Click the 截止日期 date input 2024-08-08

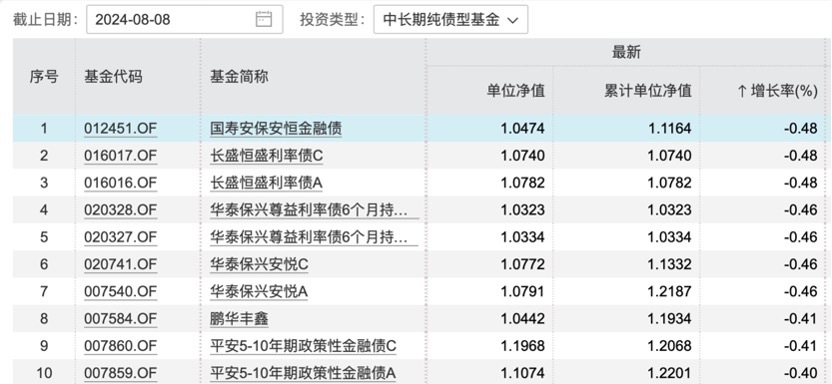coord(185,20)
